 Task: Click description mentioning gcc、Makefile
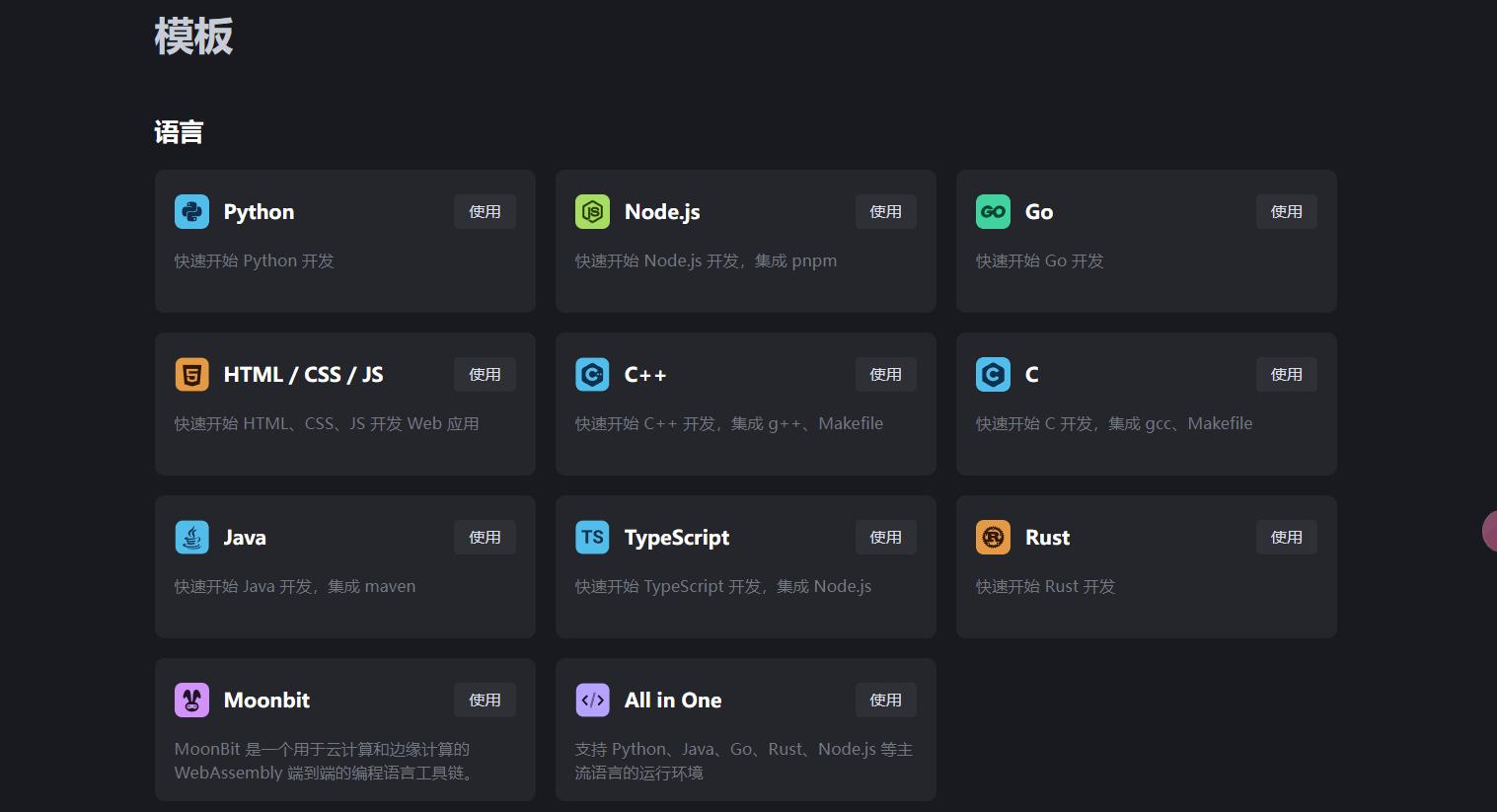tap(1114, 423)
